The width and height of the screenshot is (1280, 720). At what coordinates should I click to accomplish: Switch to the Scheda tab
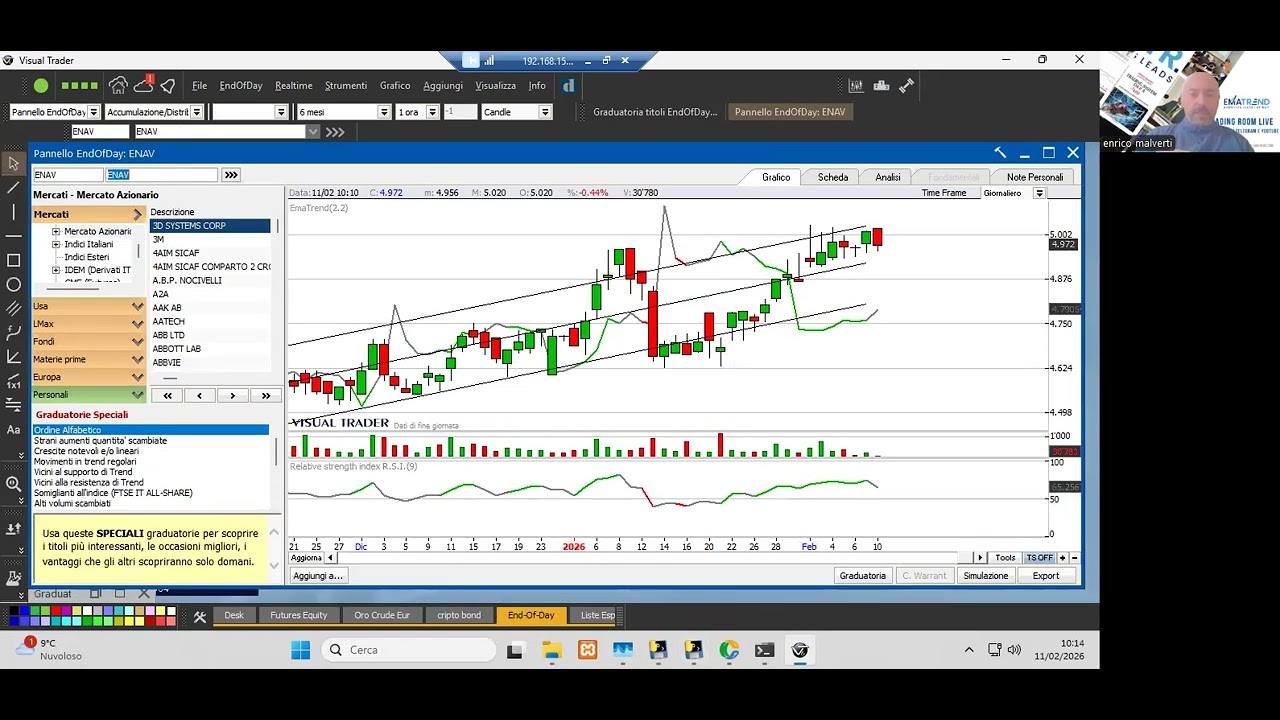(833, 177)
